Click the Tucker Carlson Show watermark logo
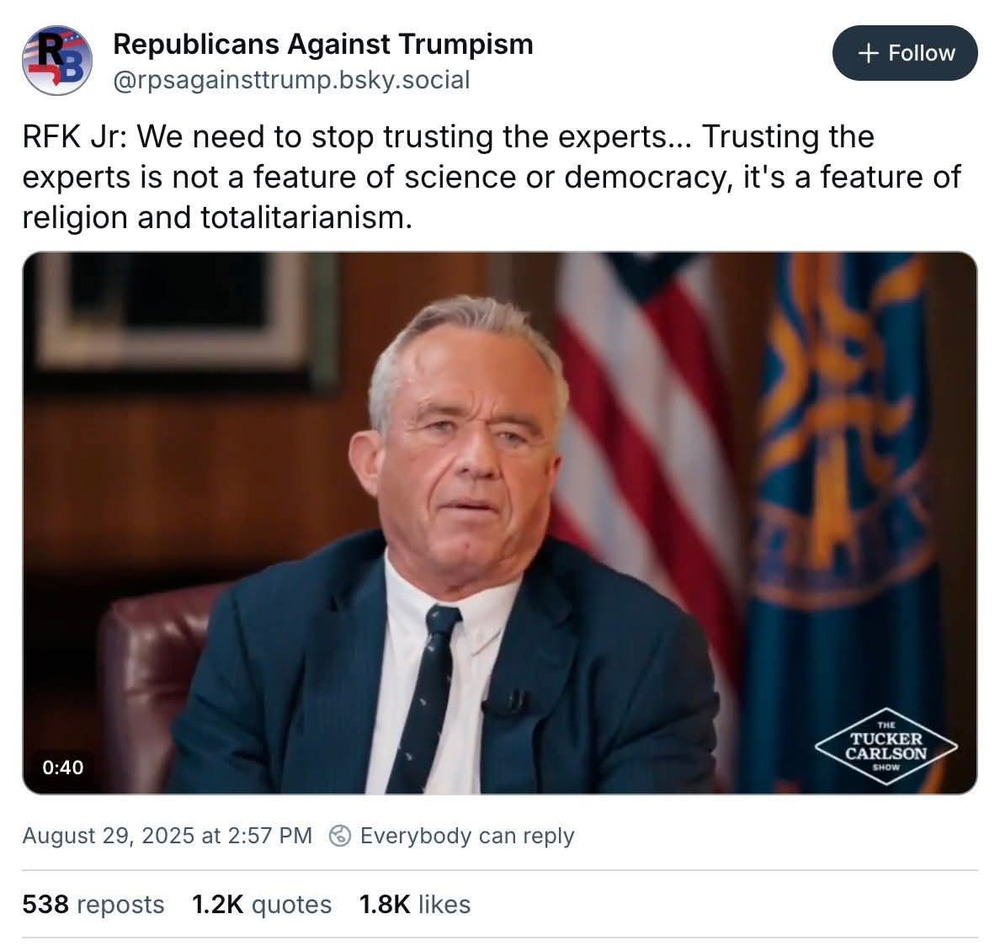Screen dimensions: 1000x951 tap(886, 746)
